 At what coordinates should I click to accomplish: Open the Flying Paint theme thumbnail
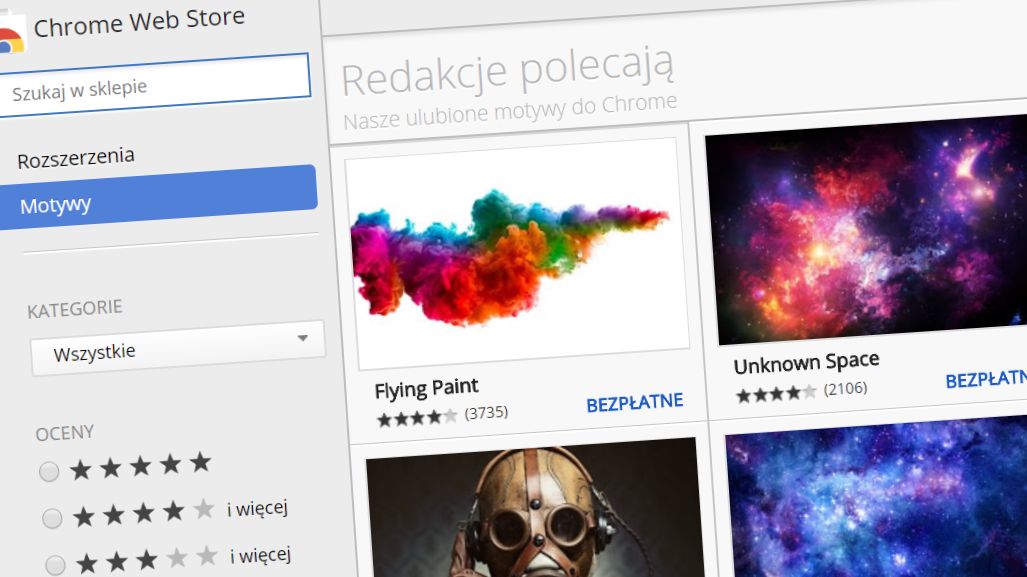point(517,253)
